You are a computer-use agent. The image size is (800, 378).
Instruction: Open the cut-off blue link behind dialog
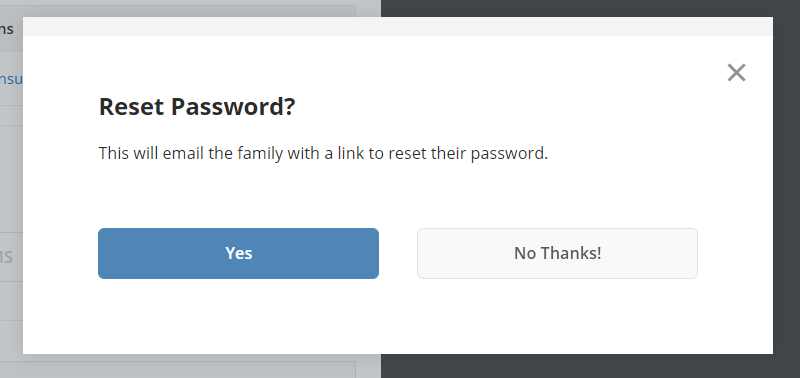(11, 80)
